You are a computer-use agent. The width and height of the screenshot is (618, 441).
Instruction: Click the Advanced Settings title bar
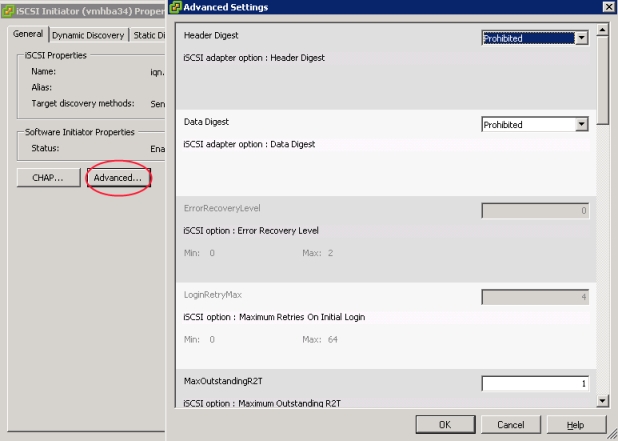(380, 7)
